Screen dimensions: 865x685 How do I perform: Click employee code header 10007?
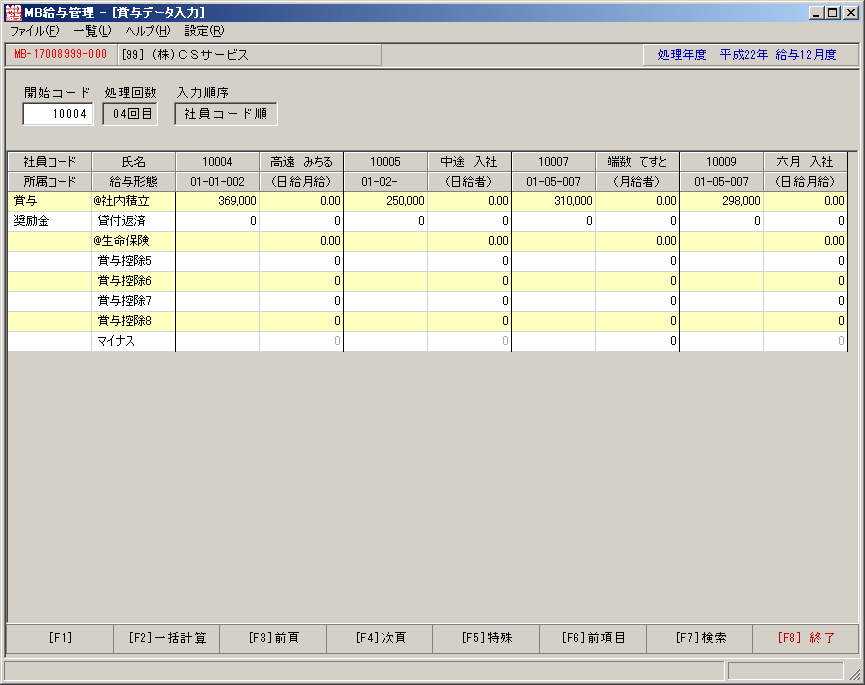(x=553, y=162)
